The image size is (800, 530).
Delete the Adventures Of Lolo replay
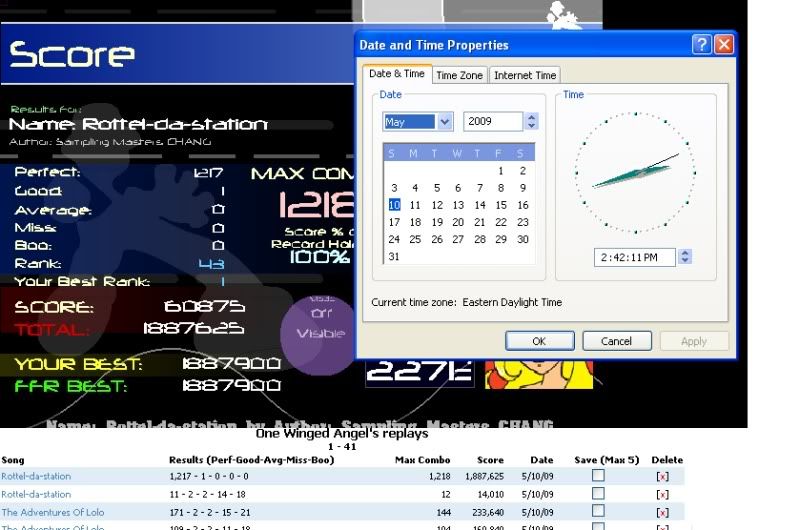pyautogui.click(x=661, y=512)
